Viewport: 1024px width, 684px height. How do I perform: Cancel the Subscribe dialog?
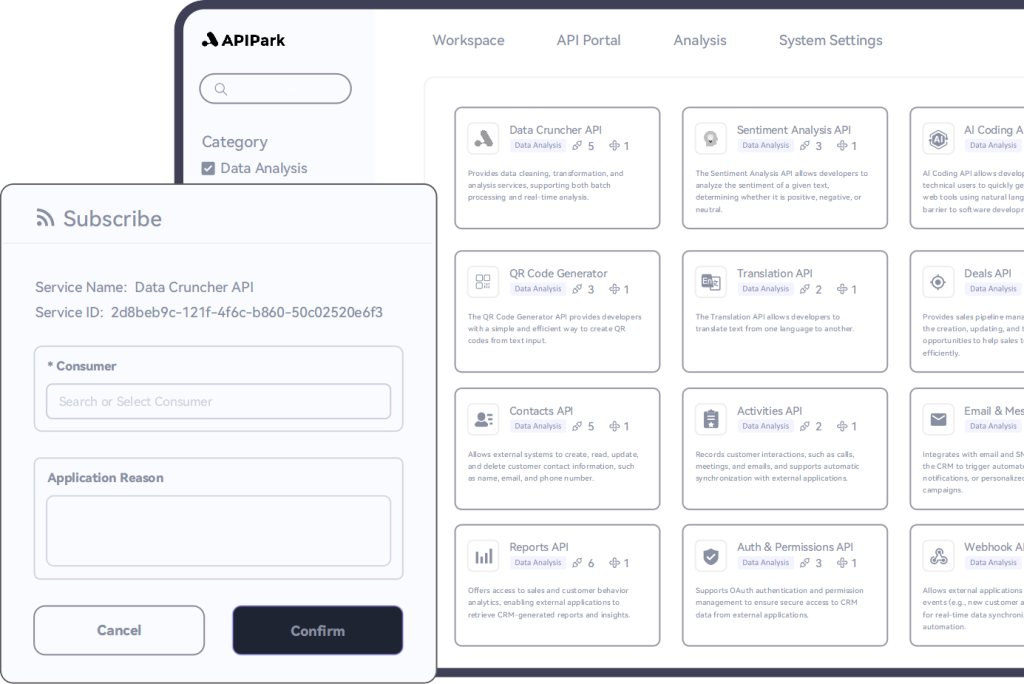tap(119, 630)
